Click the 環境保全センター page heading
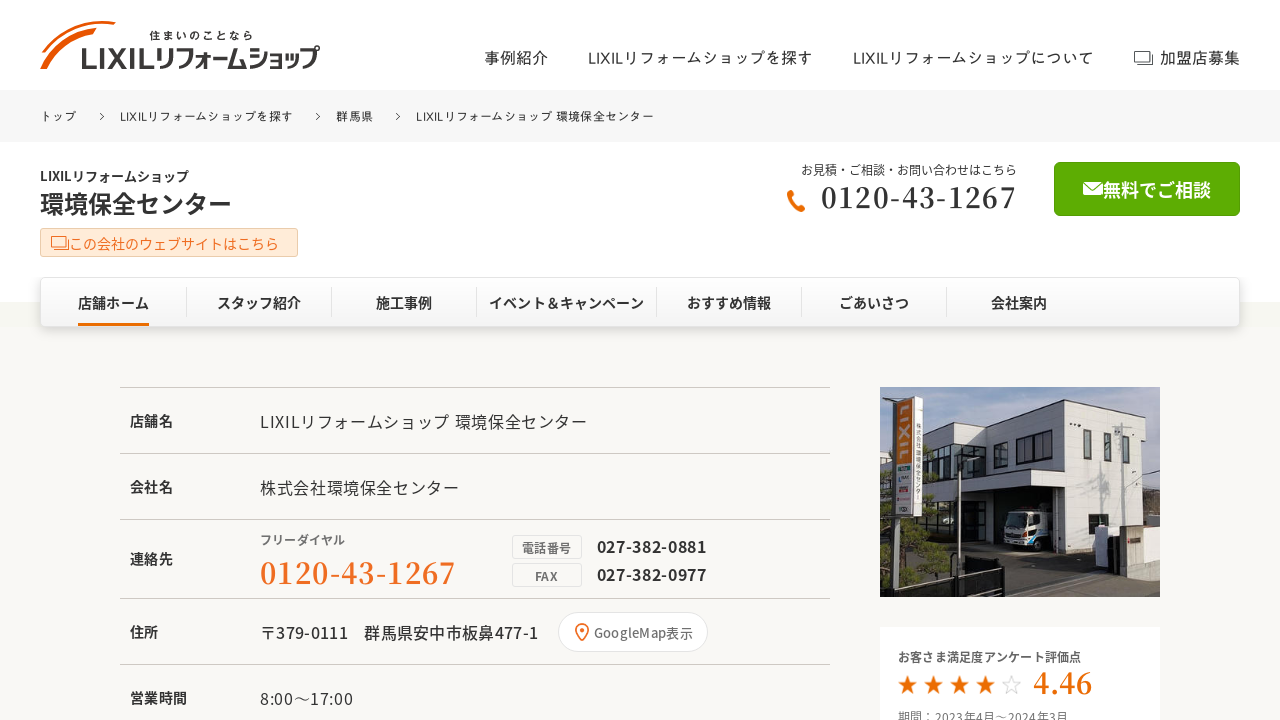The height and width of the screenshot is (720, 1280). pos(136,204)
